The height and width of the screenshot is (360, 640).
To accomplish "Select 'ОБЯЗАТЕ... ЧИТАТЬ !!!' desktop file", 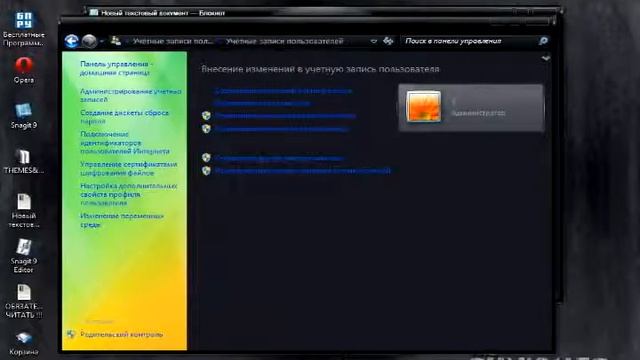I will click(24, 302).
